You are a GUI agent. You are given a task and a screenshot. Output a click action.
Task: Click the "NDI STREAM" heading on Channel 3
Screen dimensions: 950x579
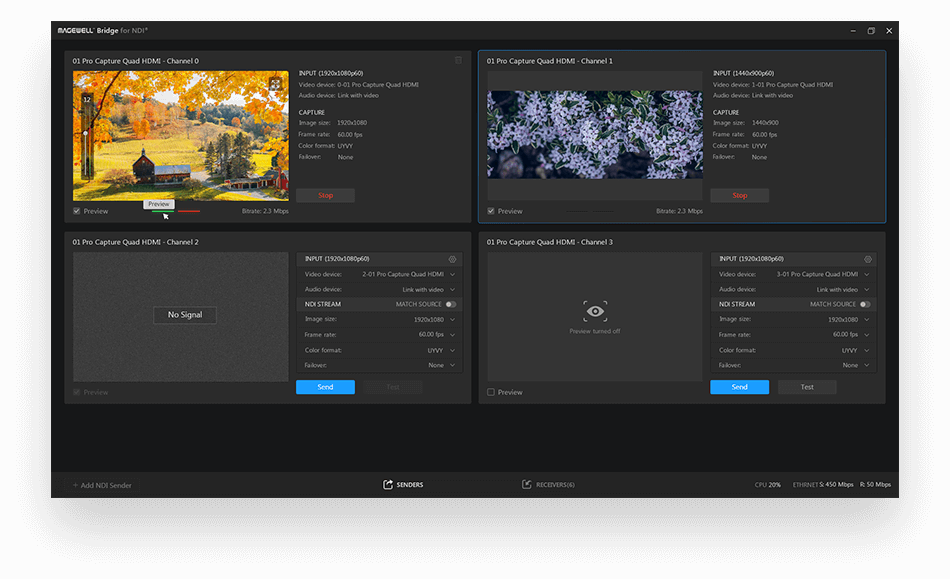[737, 305]
